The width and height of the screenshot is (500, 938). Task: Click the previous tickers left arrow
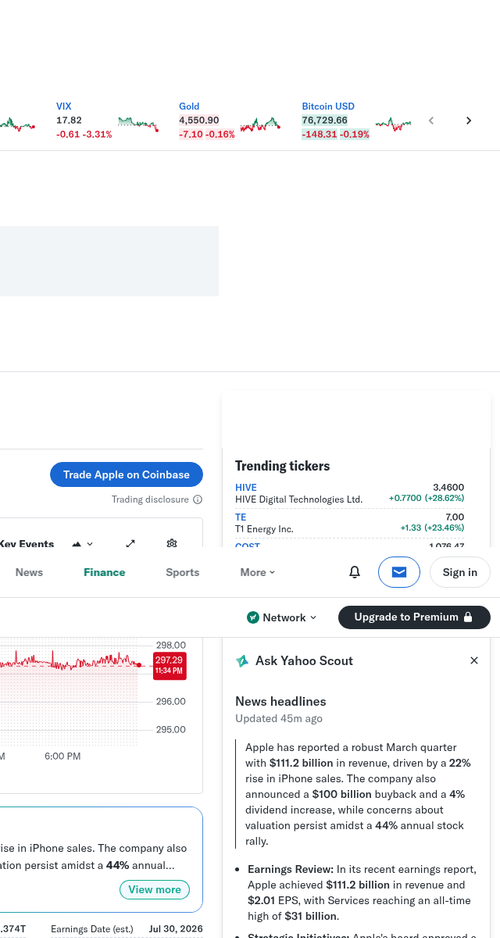coord(431,121)
